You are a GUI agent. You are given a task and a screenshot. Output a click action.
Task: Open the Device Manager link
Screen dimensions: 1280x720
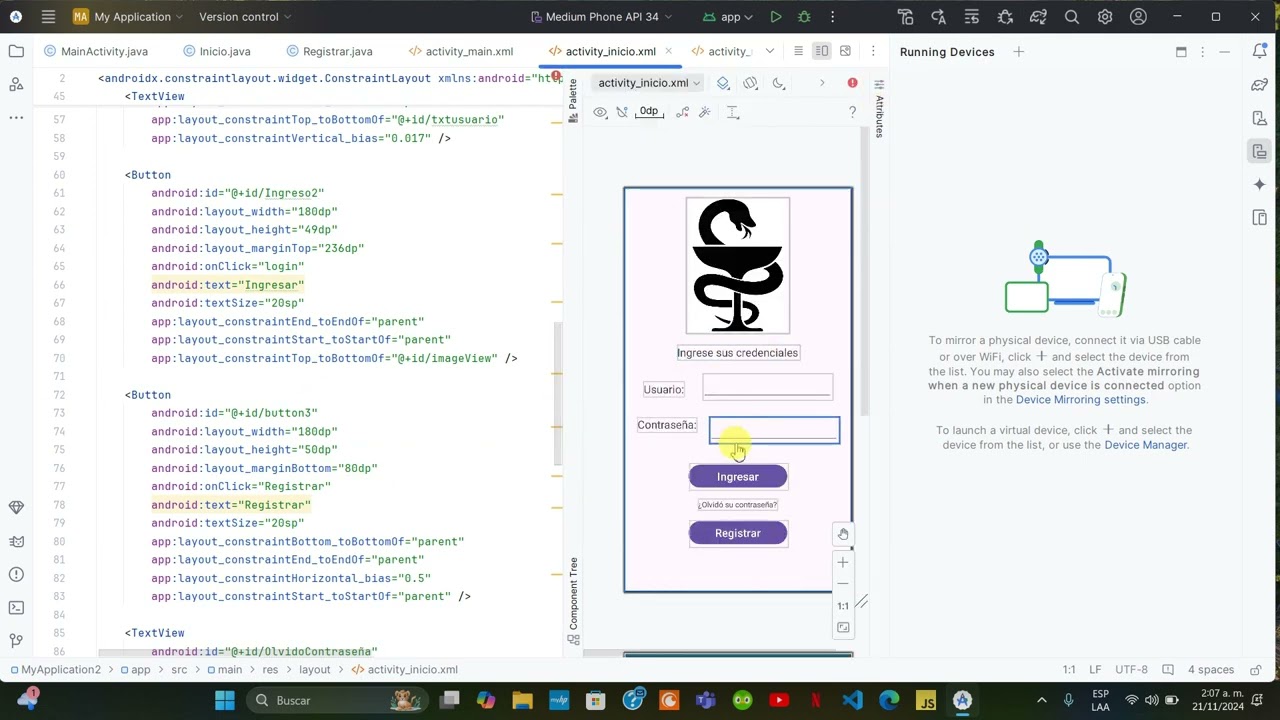tap(1145, 445)
